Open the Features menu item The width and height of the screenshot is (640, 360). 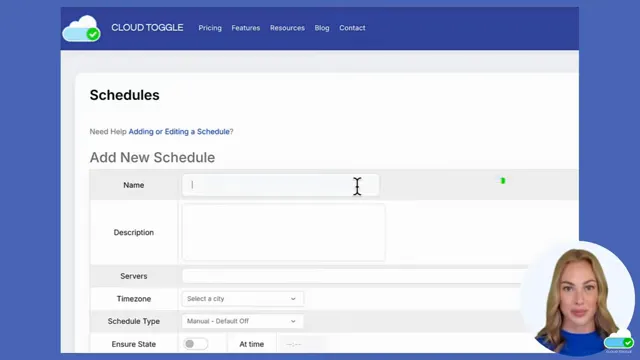(x=246, y=28)
